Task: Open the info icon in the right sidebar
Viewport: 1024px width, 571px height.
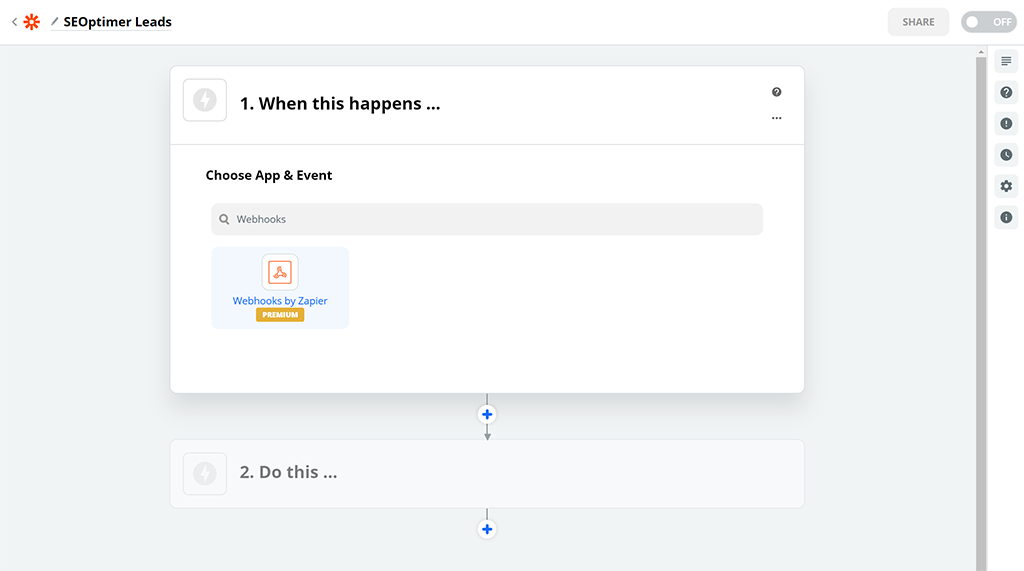Action: pos(1006,217)
